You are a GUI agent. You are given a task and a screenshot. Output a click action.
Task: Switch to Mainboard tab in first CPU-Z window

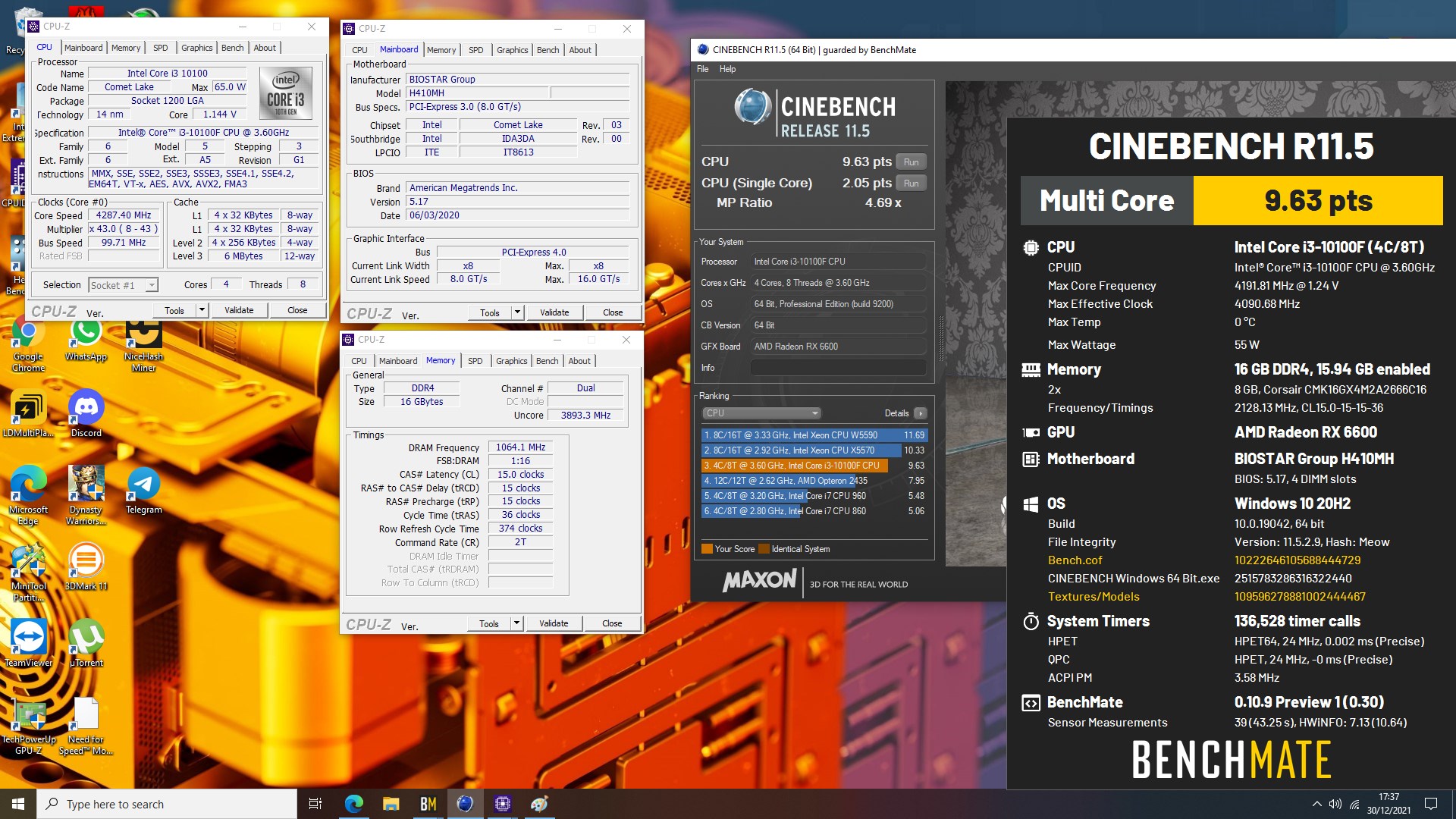[x=83, y=48]
